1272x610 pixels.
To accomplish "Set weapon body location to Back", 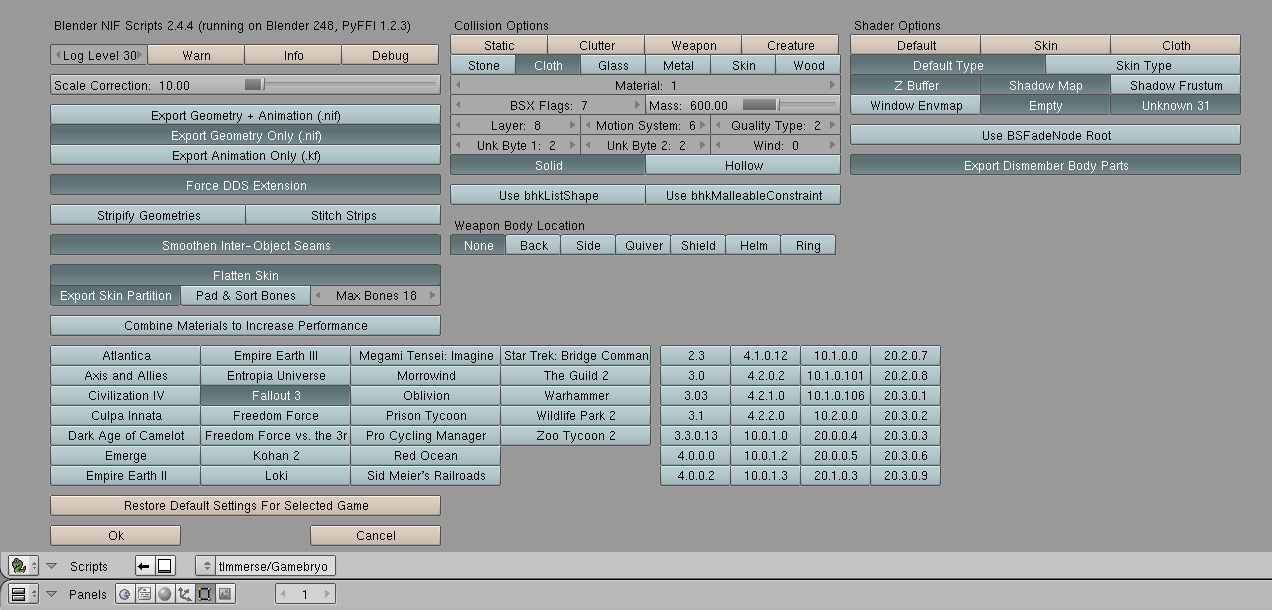I will [533, 245].
